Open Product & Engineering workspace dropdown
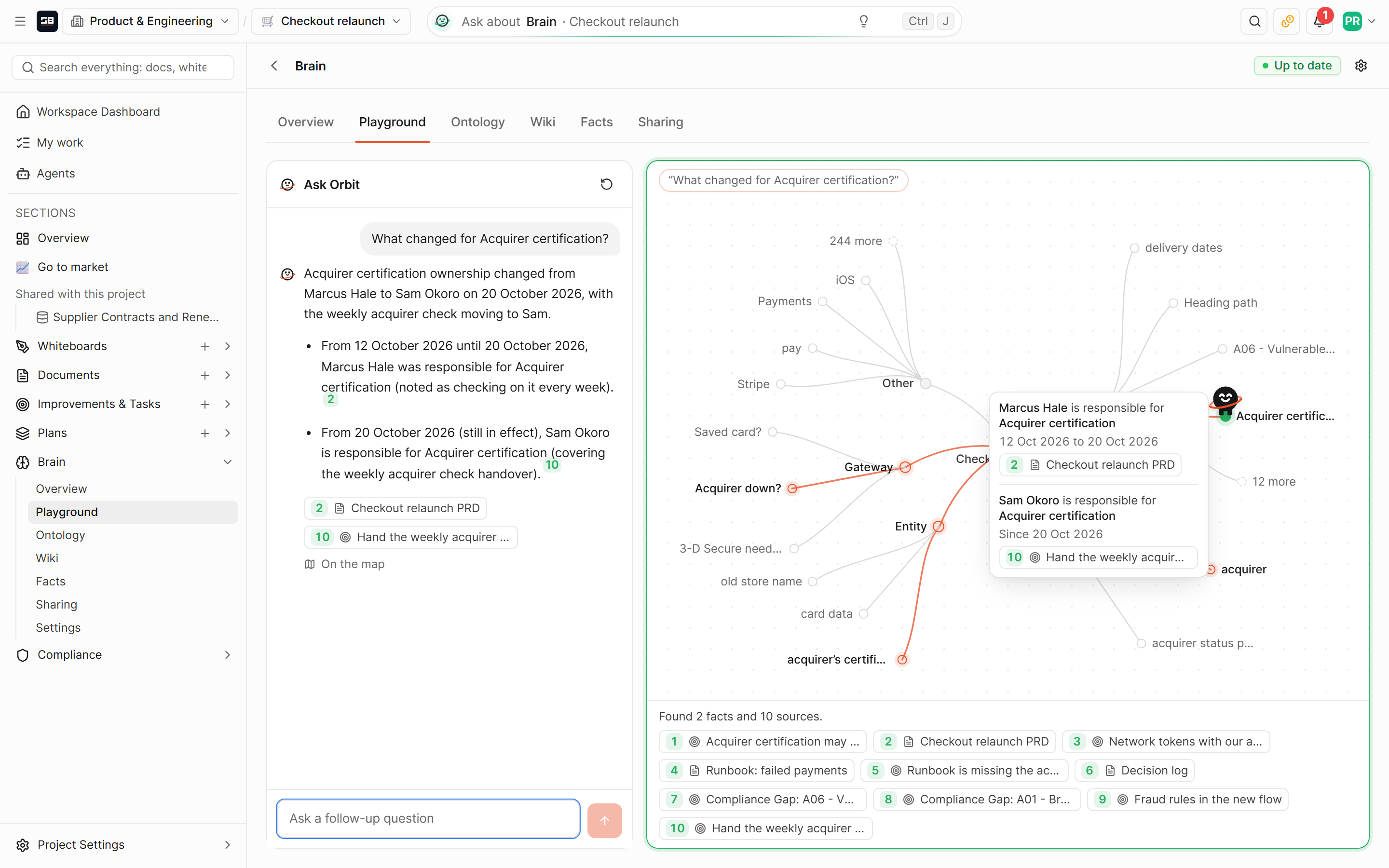This screenshot has width=1389, height=868. click(x=150, y=21)
